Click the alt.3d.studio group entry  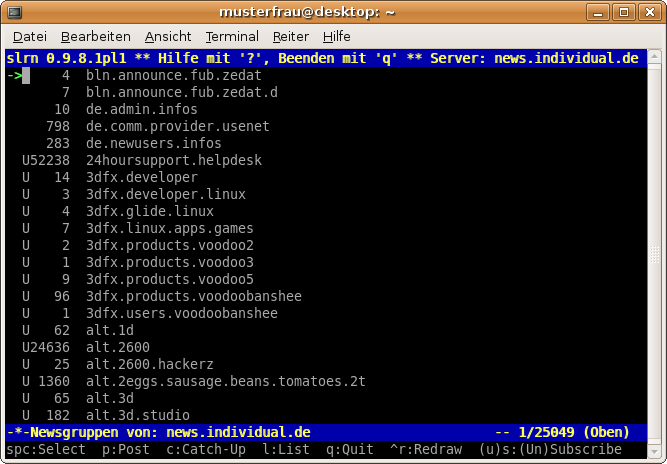[137, 415]
